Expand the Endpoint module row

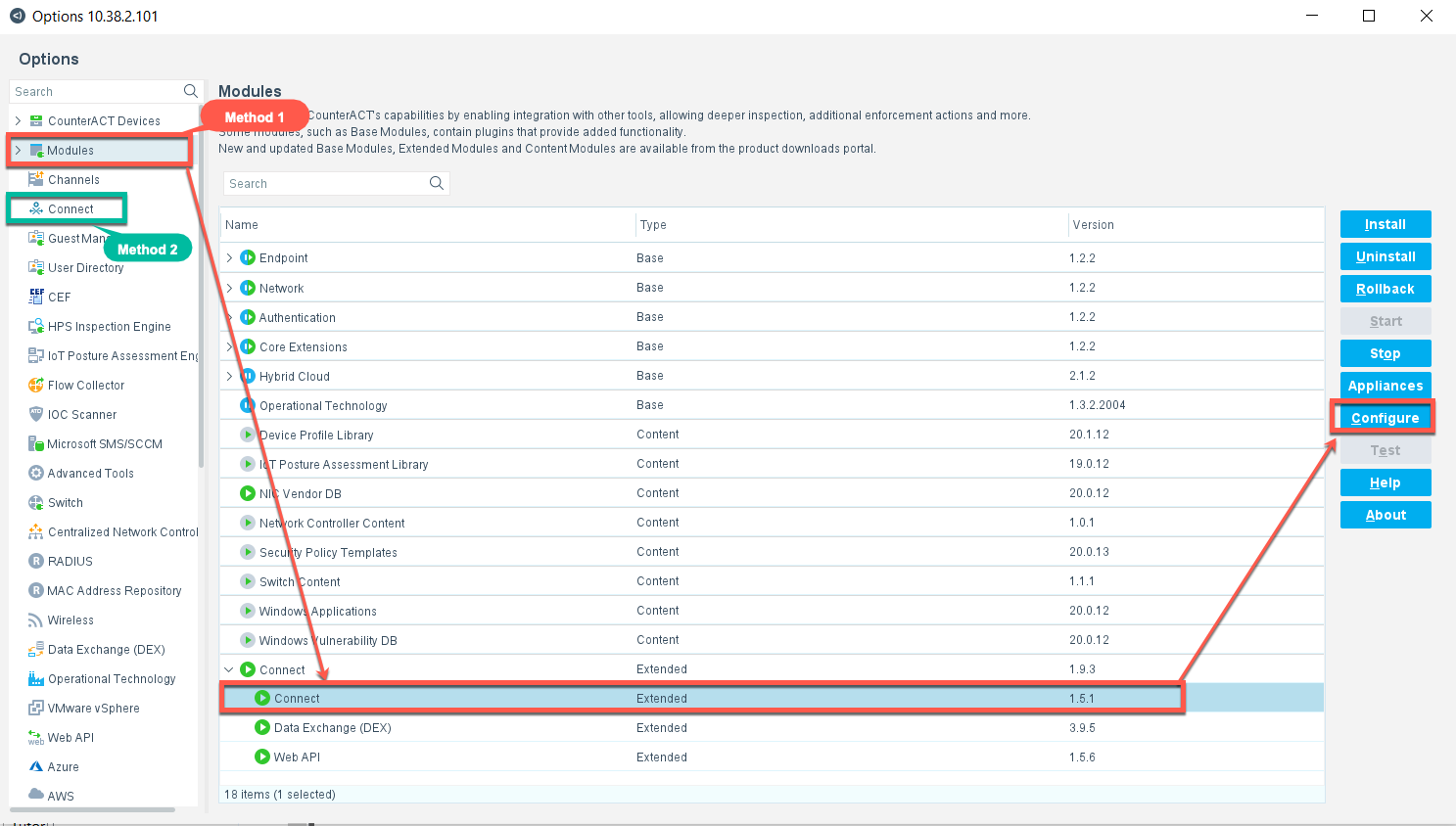230,258
